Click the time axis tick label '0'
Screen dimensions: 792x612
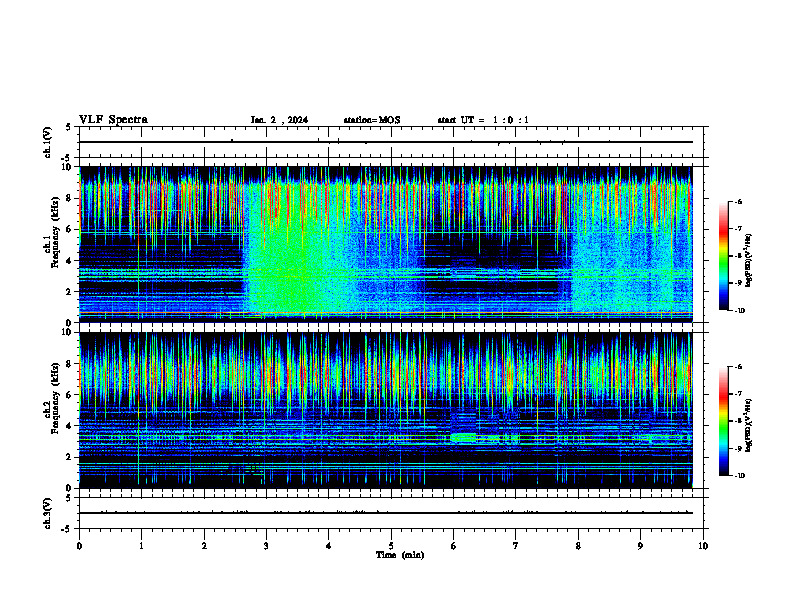(x=79, y=546)
